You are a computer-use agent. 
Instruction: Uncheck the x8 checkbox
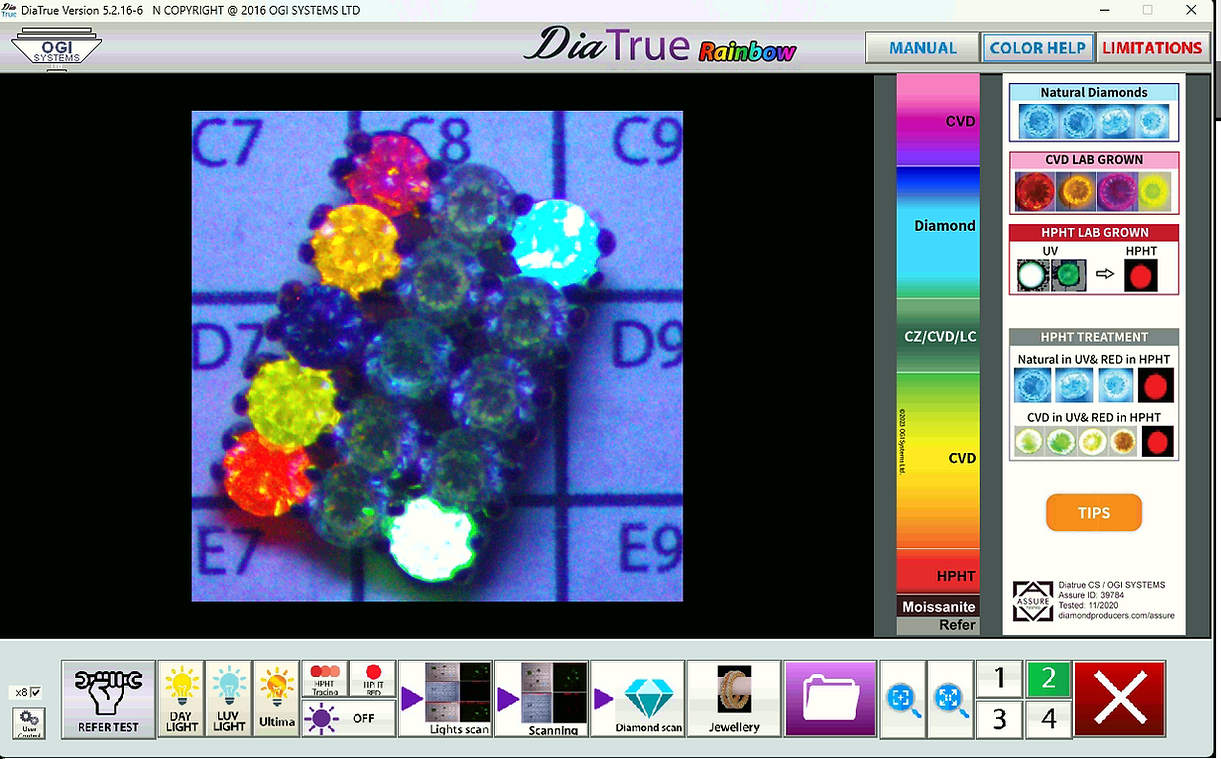point(36,692)
